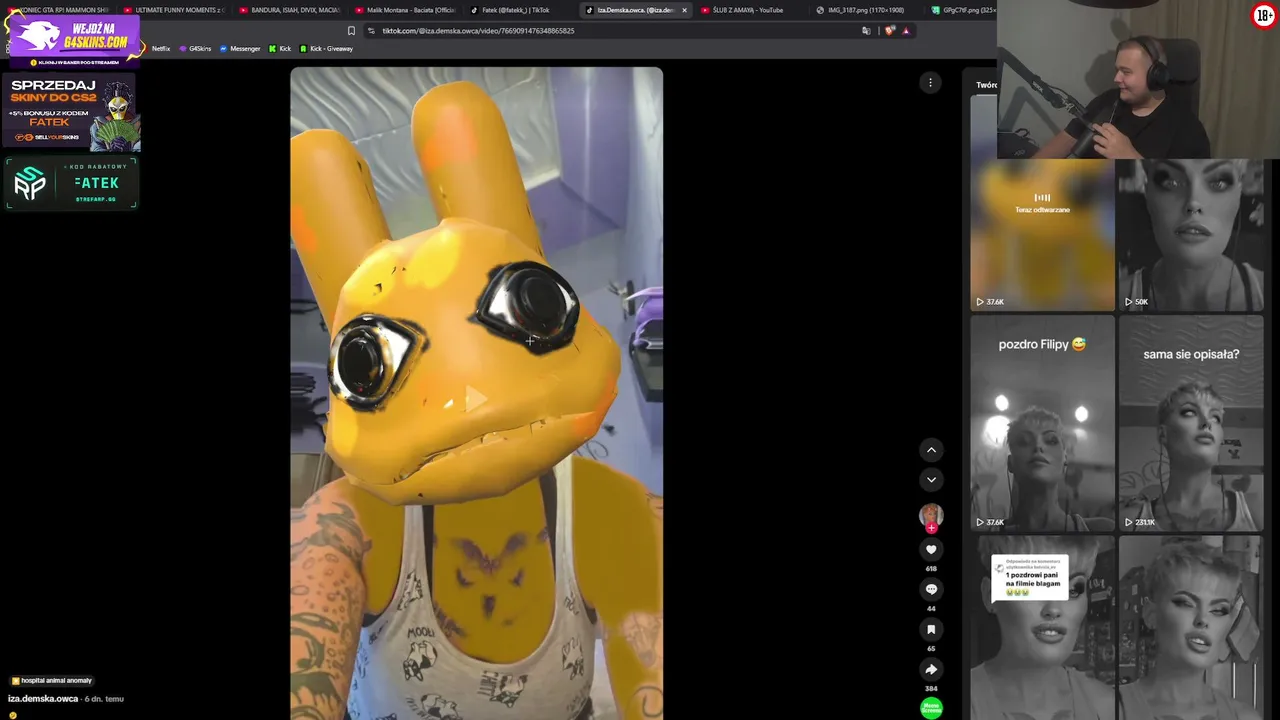Like the TikTok video with the heart icon
The height and width of the screenshot is (720, 1280).
[931, 549]
